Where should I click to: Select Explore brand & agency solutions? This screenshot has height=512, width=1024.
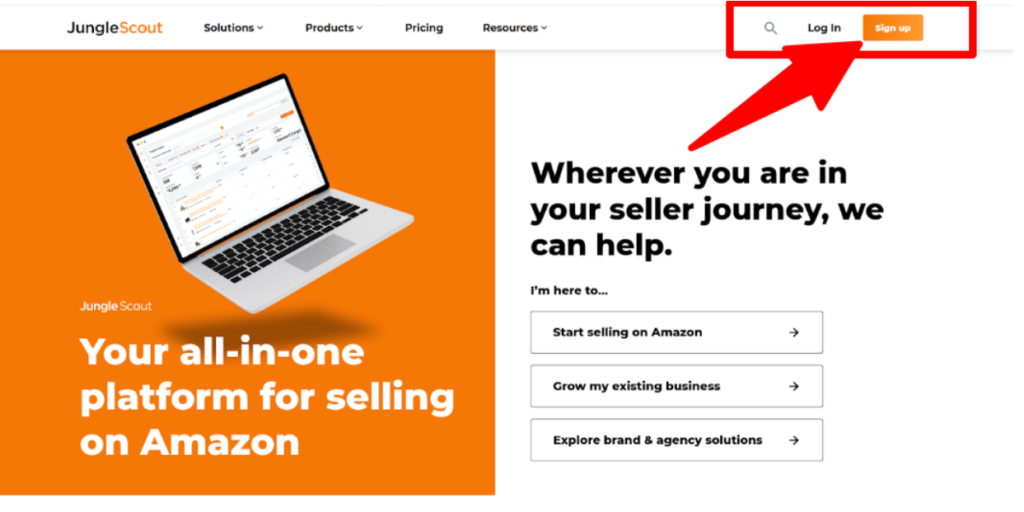tap(677, 440)
